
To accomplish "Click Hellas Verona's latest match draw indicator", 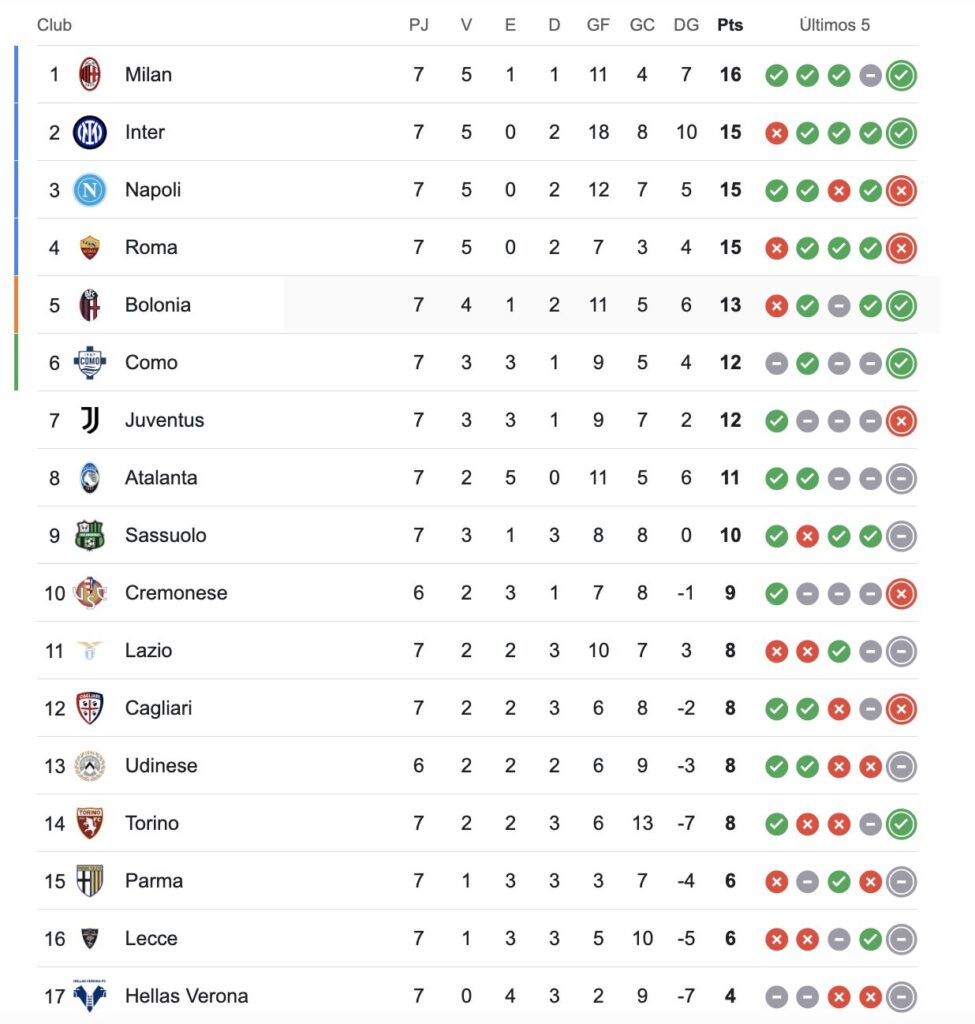I will (x=901, y=997).
